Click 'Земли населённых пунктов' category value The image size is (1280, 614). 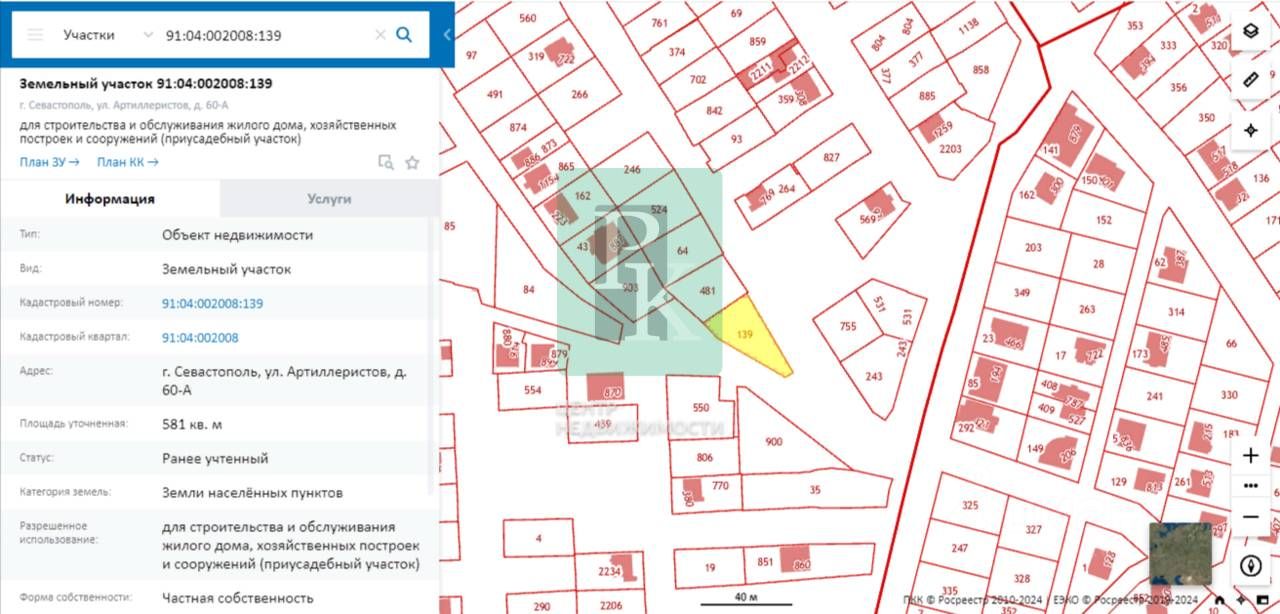pyautogui.click(x=252, y=492)
